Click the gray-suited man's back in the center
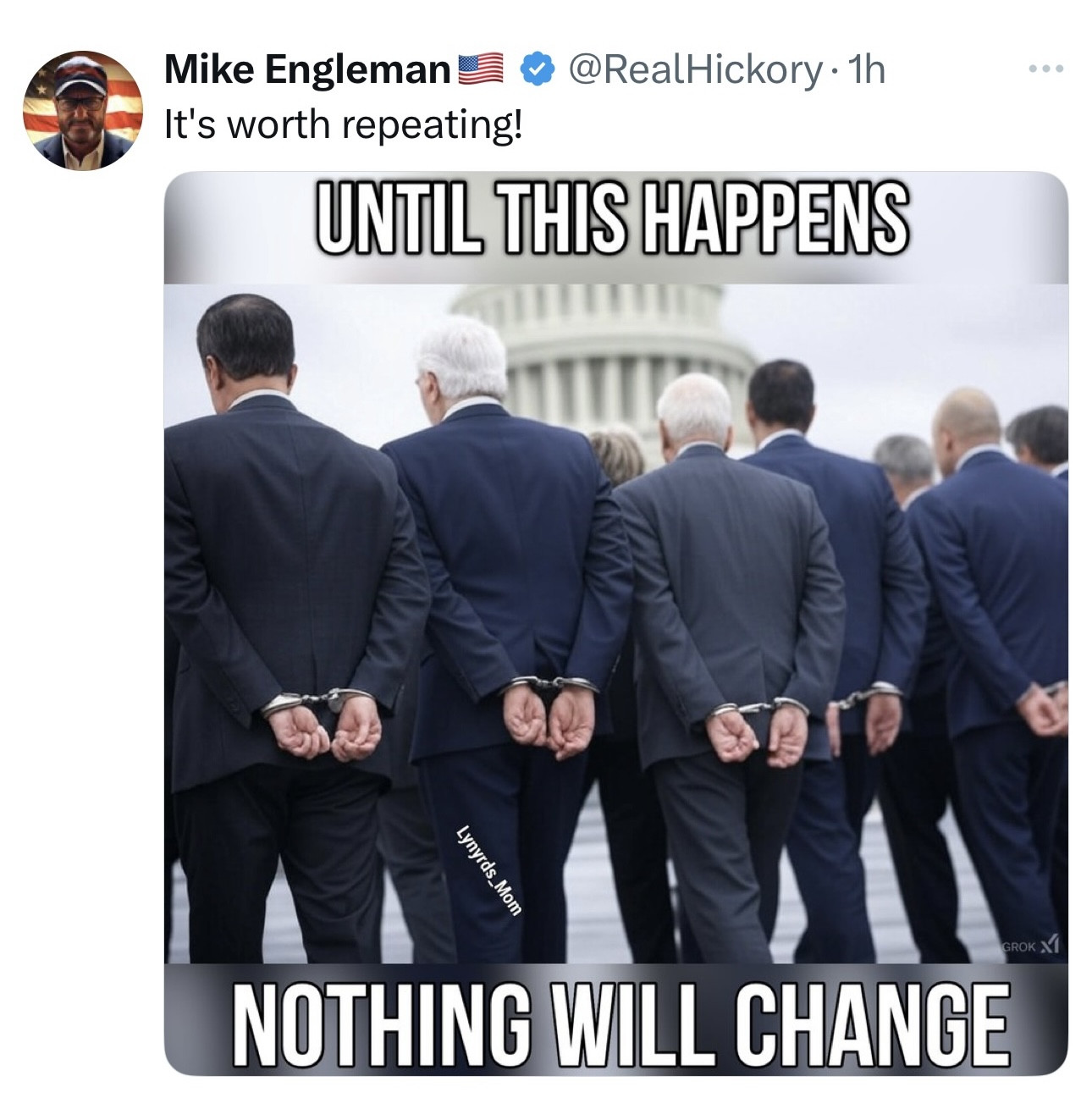Screen dimensions: 1092x1120 coord(725,576)
